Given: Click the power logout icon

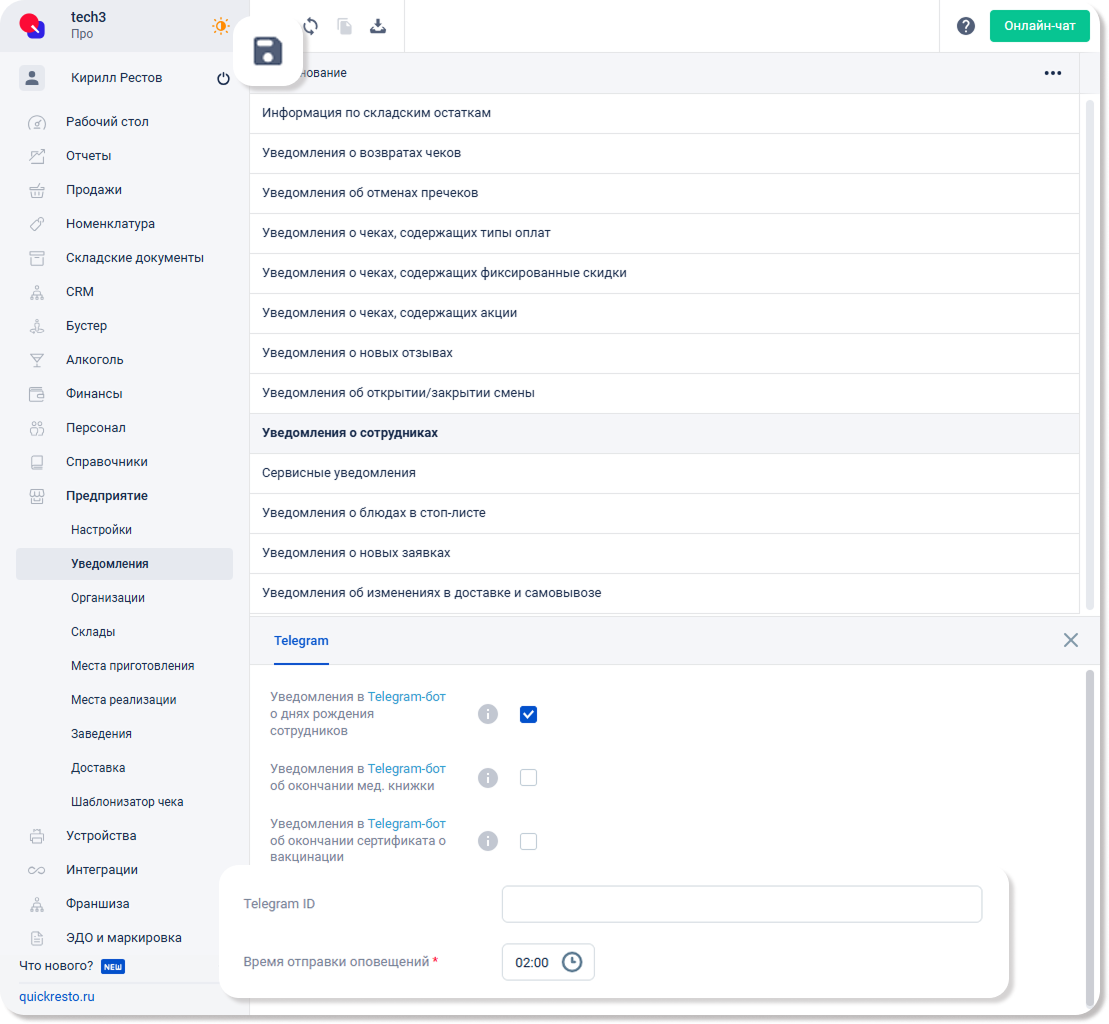Looking at the screenshot, I should click(223, 78).
